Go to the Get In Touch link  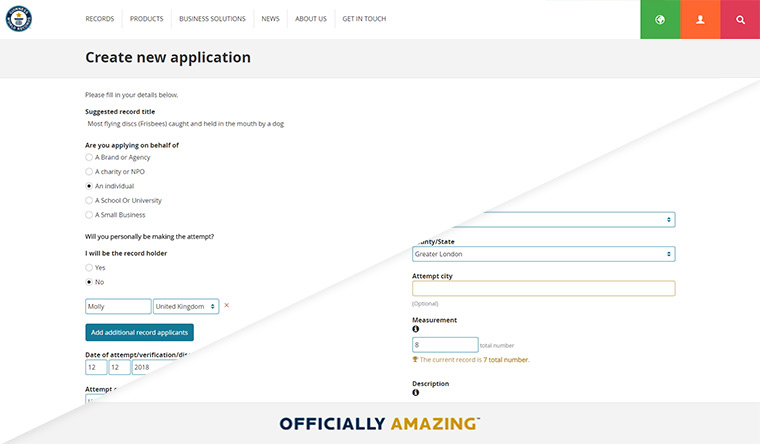[364, 19]
